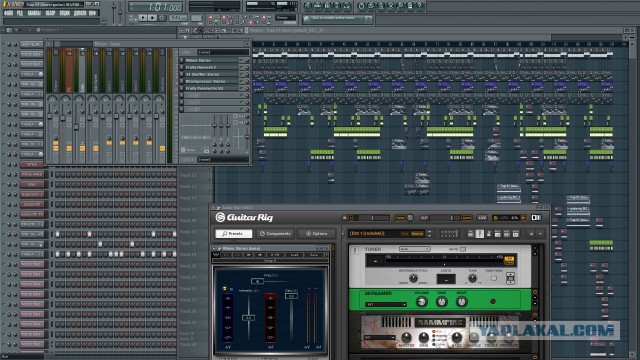Click the Guitar Rig logo

click(x=244, y=218)
